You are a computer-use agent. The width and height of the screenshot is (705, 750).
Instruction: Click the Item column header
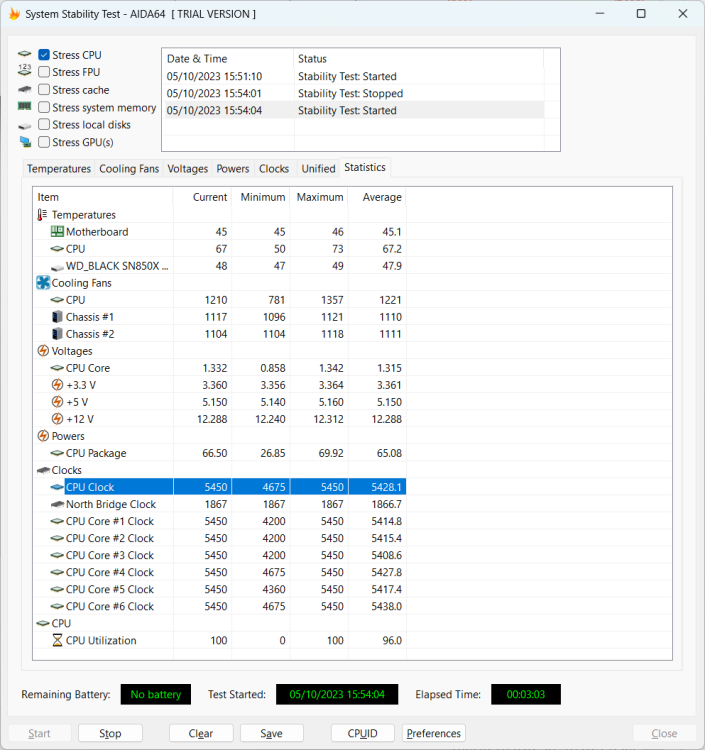(103, 197)
